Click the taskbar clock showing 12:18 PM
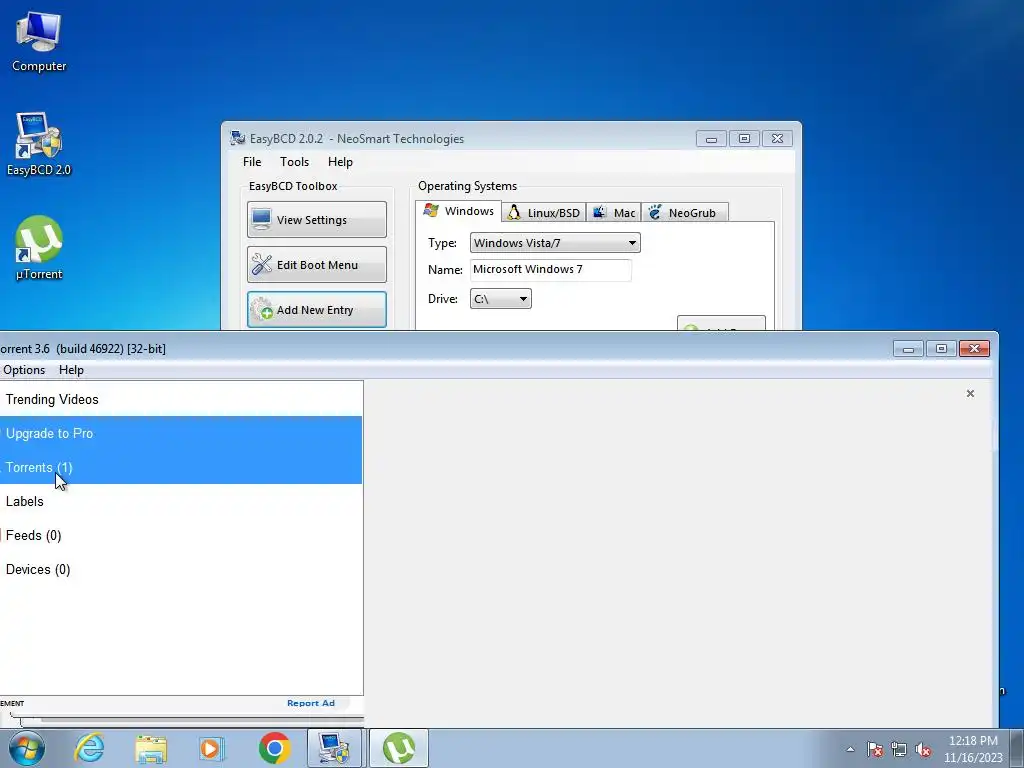Viewport: 1024px width, 768px height. (973, 749)
